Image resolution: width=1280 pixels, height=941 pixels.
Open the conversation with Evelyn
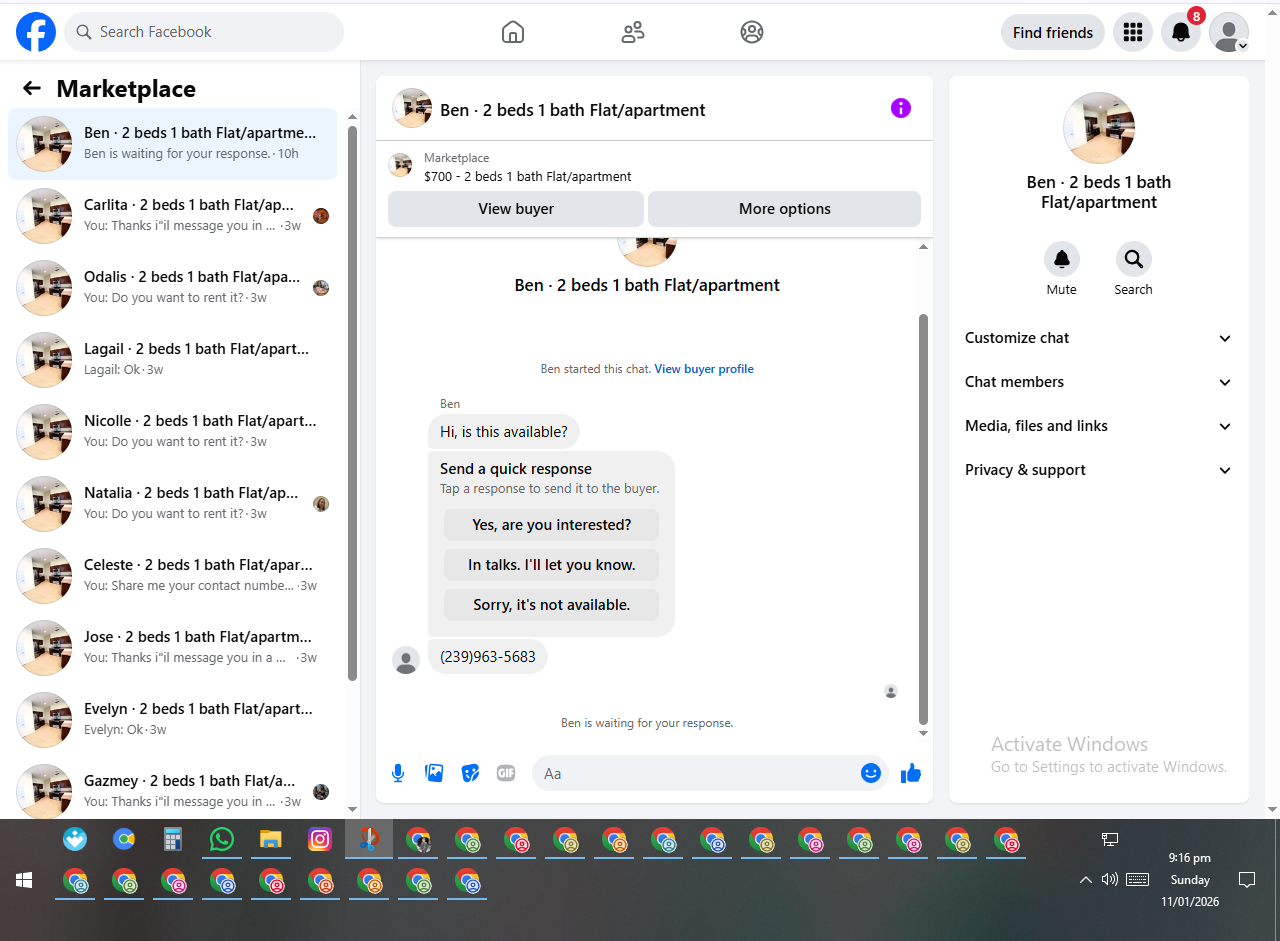pyautogui.click(x=172, y=720)
